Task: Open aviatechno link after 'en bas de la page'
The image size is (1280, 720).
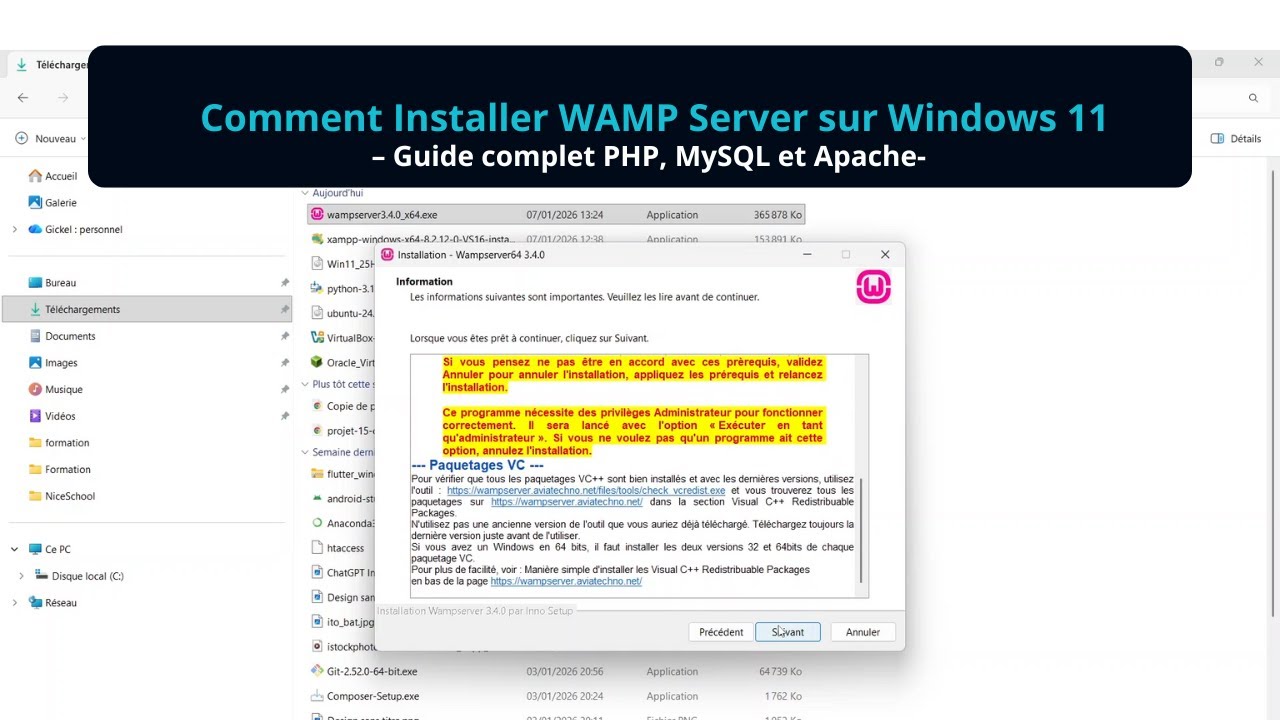Action: [x=566, y=581]
